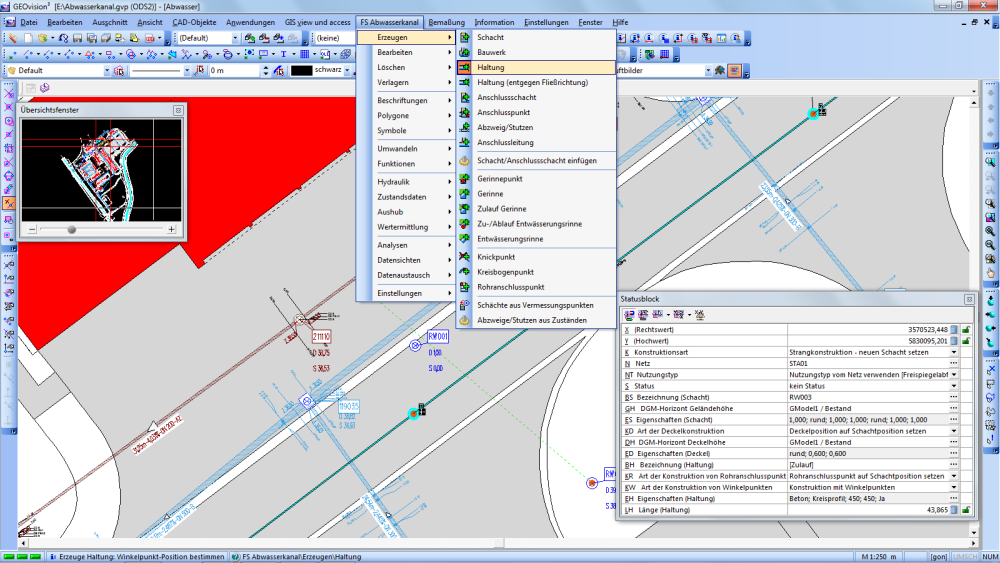Viewport: 1000px width, 563px height.
Task: Click the text tool T icon
Action: click(x=283, y=54)
